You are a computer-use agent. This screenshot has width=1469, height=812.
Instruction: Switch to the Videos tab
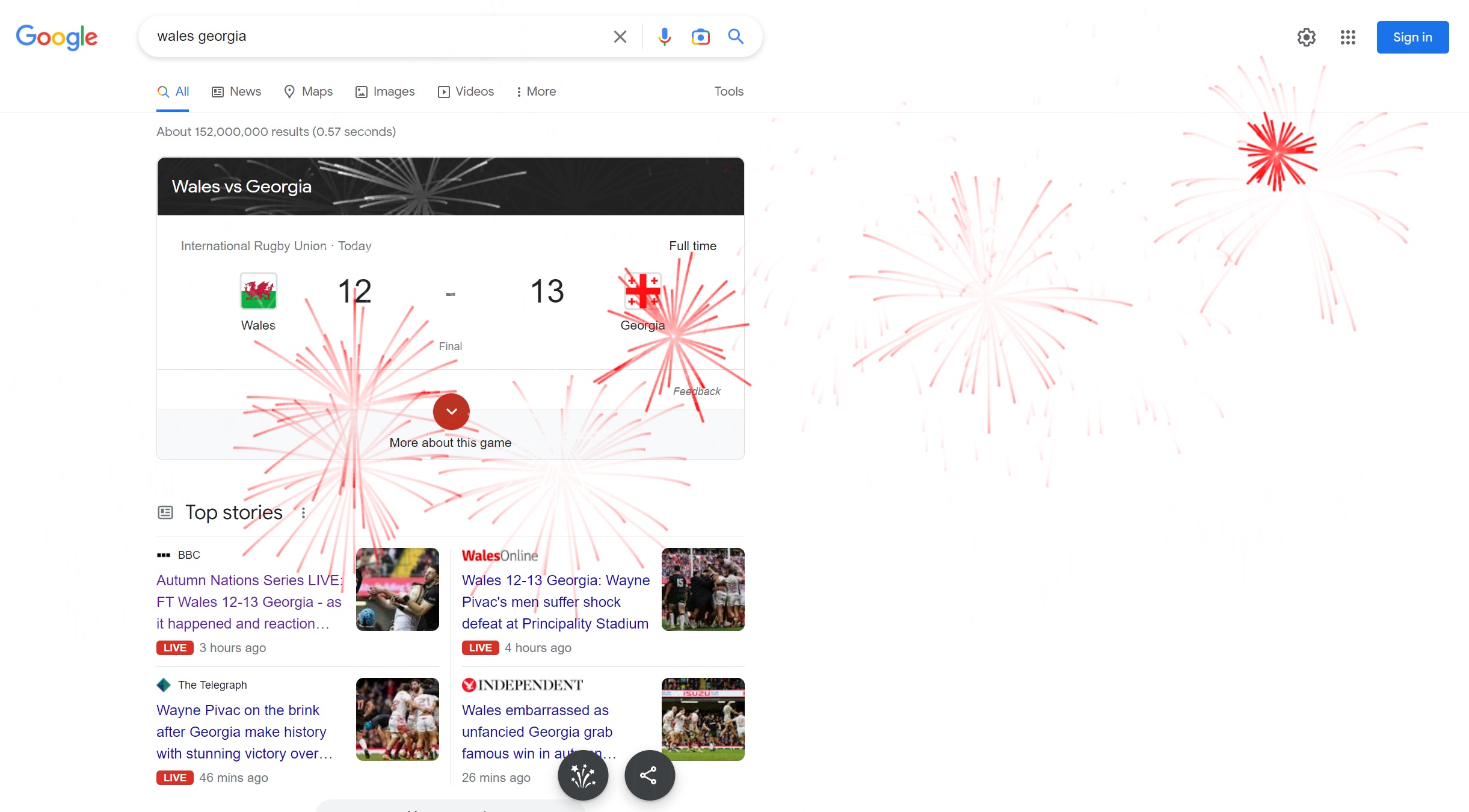pyautogui.click(x=466, y=91)
